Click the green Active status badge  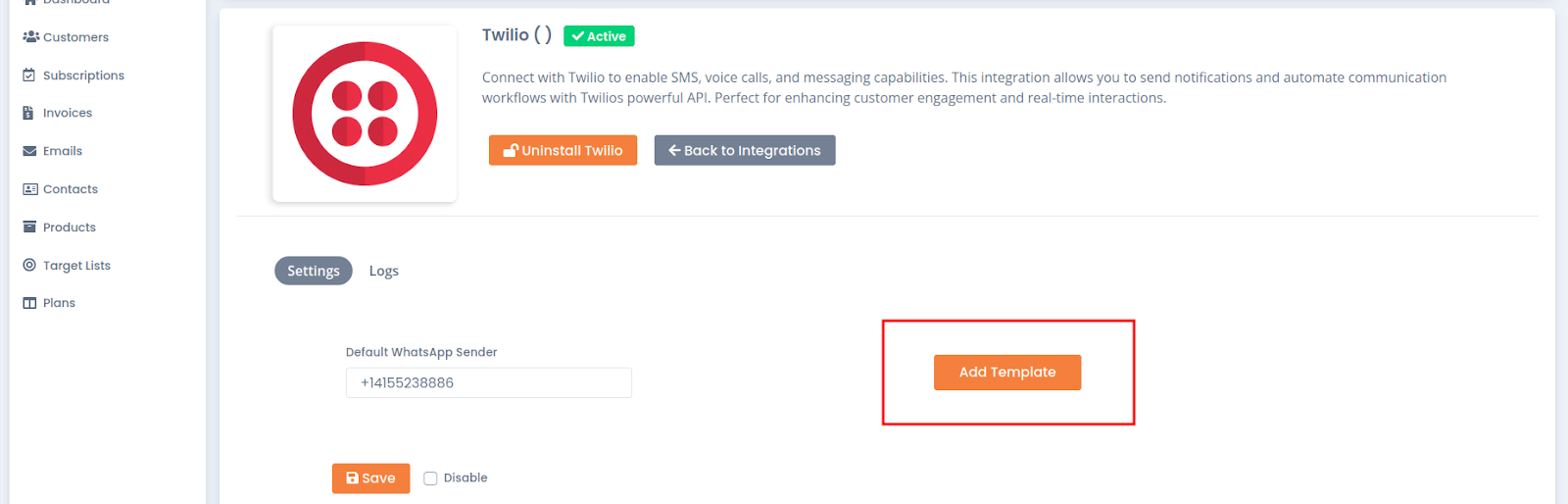click(x=599, y=36)
